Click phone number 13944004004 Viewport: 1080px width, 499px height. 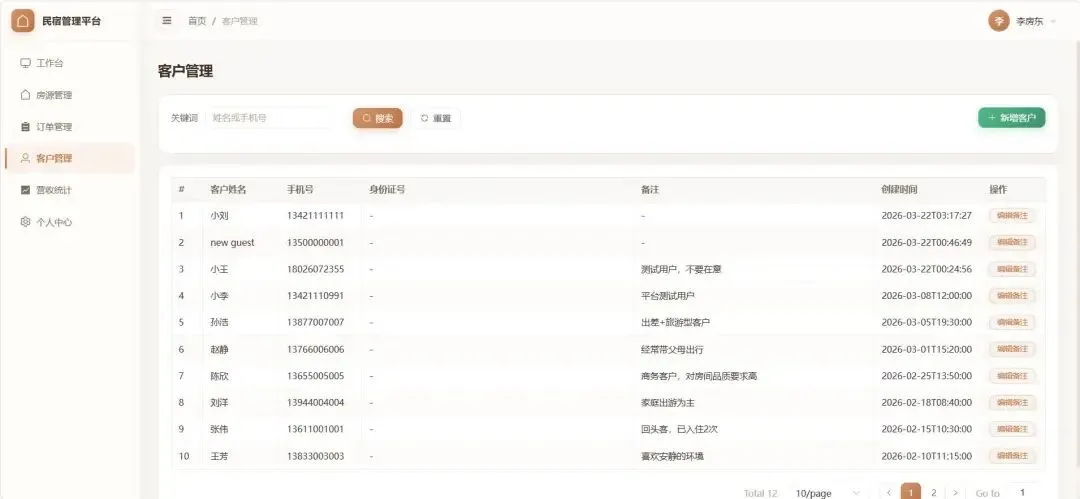(315, 403)
